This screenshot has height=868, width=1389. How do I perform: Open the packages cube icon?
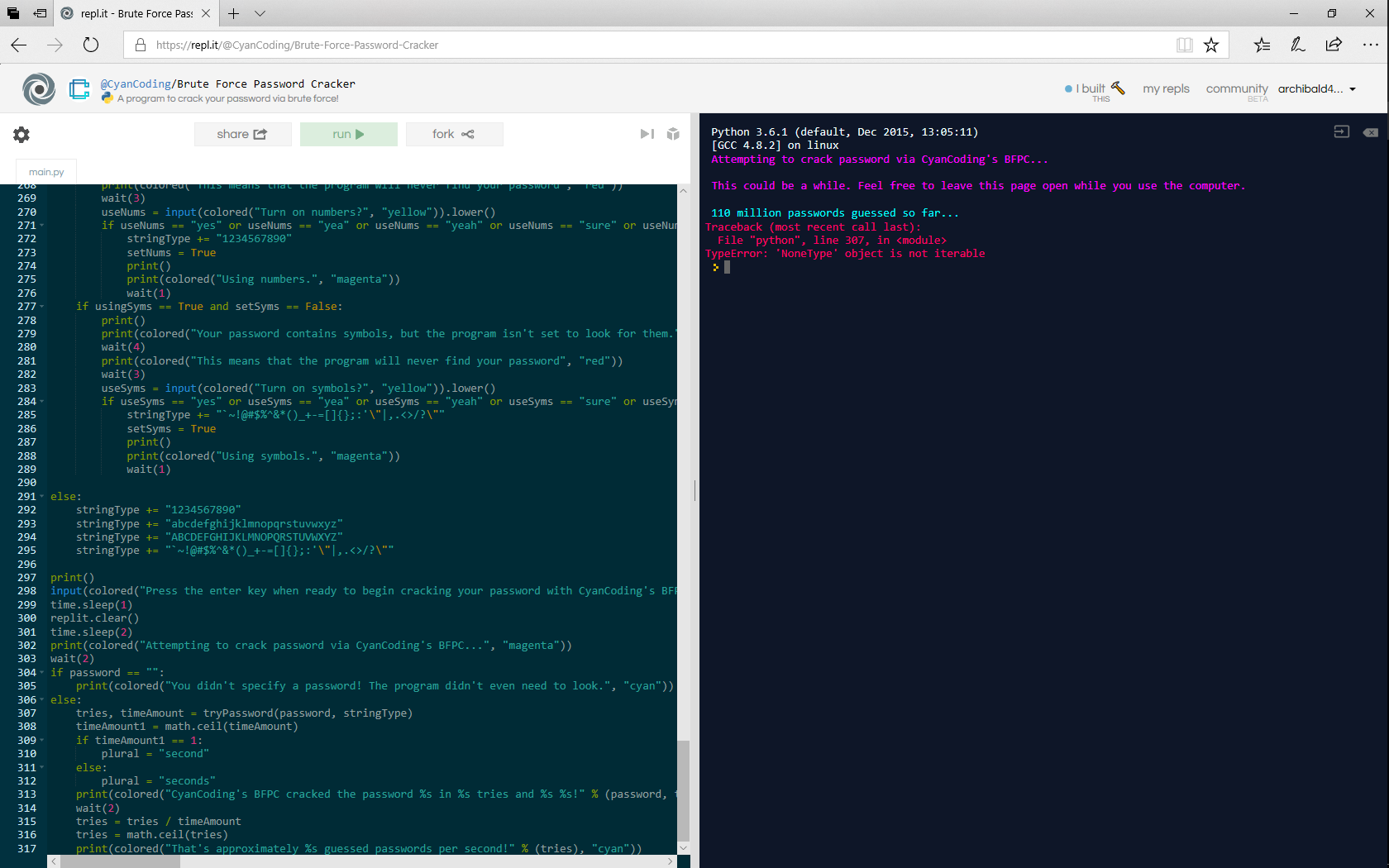[673, 134]
